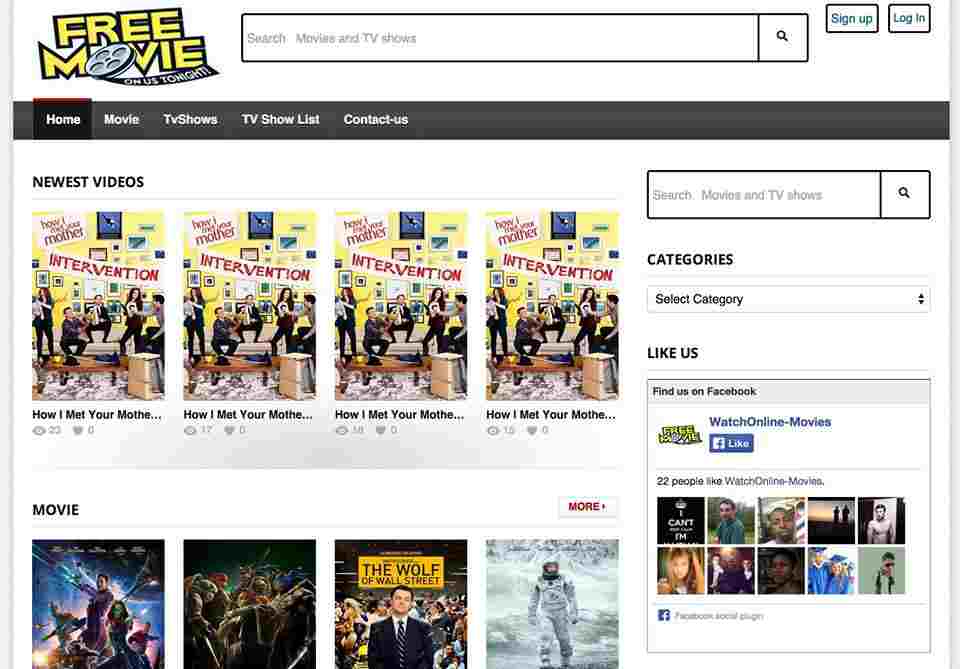Open the 'I CAN'T' keep-calm poster avatar

coord(681,520)
